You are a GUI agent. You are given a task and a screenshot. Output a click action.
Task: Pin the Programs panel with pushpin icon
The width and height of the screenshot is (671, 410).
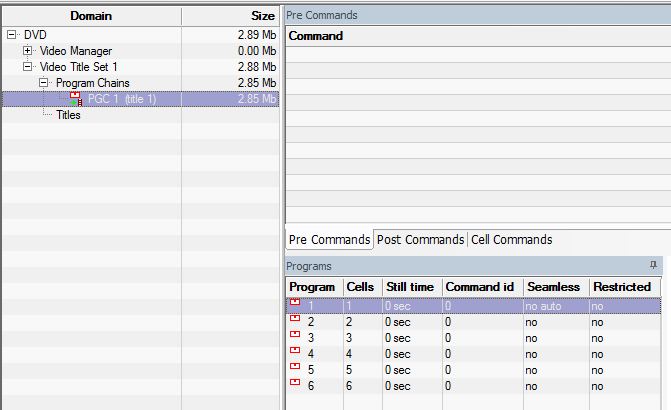653,265
